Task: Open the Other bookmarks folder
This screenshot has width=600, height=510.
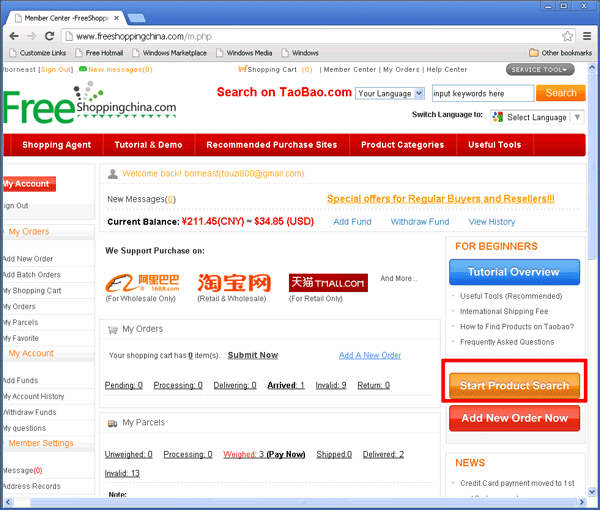Action: click(560, 52)
